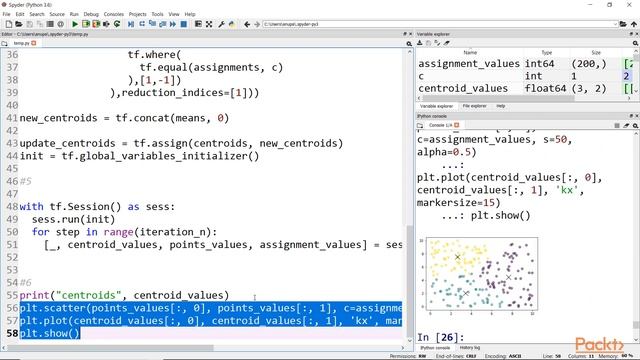Browse editor tabs folder icon

(x=4, y=43)
